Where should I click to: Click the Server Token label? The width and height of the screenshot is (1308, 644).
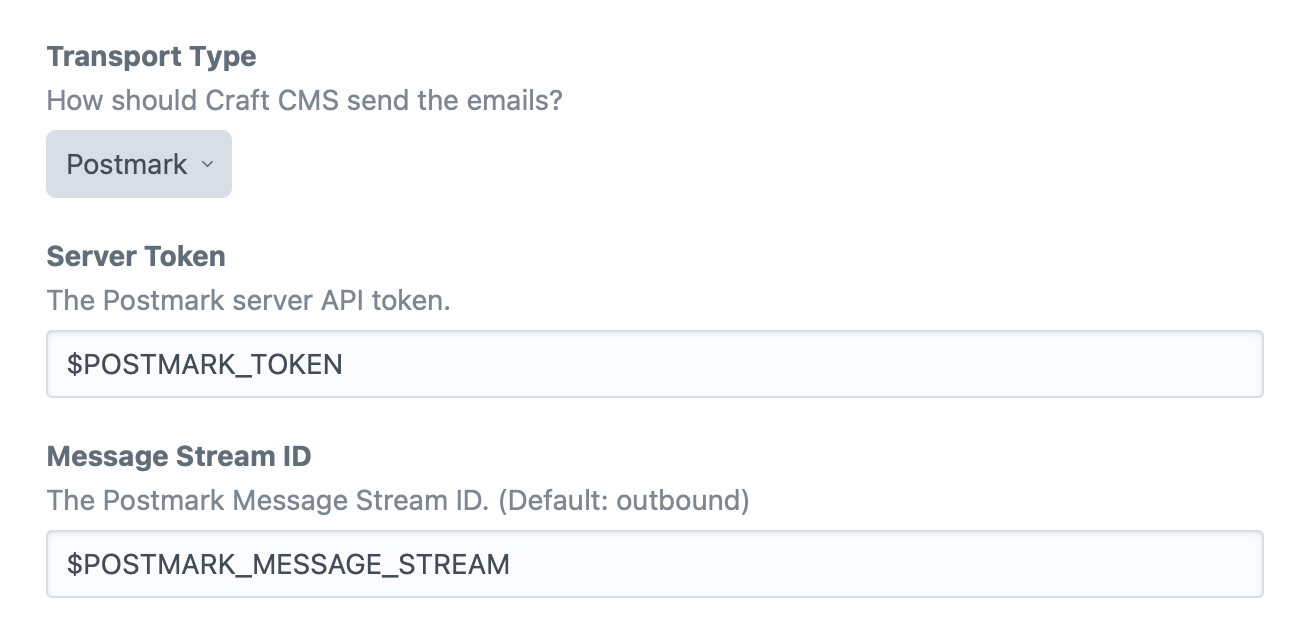point(136,256)
